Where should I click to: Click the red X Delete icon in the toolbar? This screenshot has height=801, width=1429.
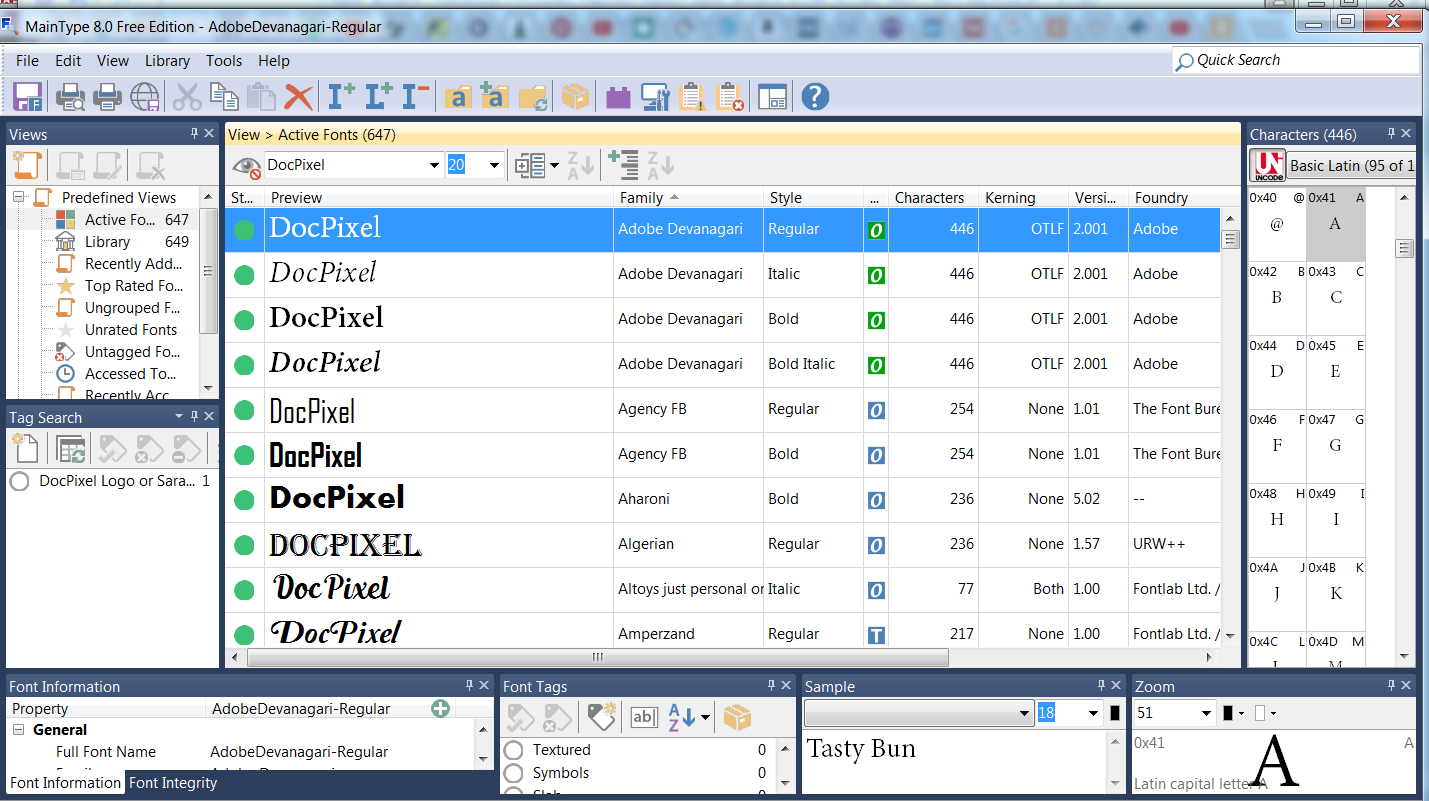(298, 97)
